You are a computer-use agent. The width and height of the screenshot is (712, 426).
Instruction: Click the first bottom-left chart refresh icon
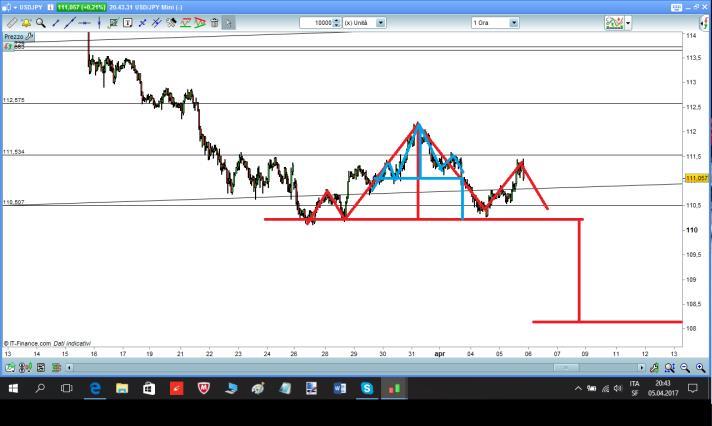(10, 367)
